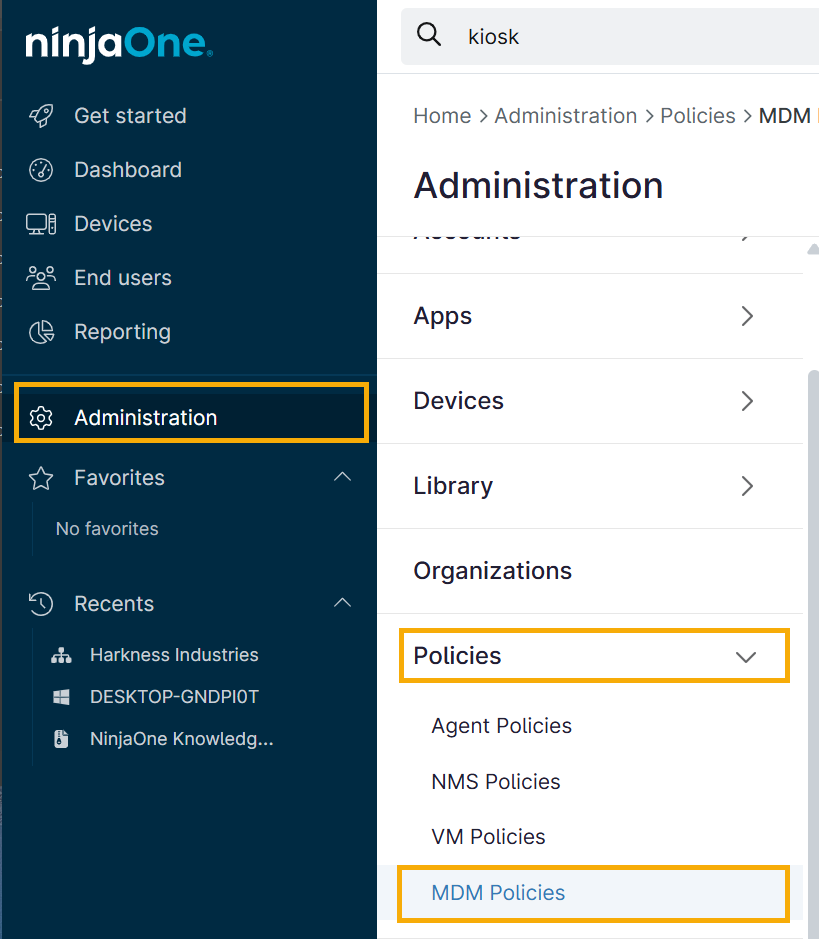Click the Home breadcrumb link
Image resolution: width=822 pixels, height=939 pixels.
pyautogui.click(x=442, y=115)
